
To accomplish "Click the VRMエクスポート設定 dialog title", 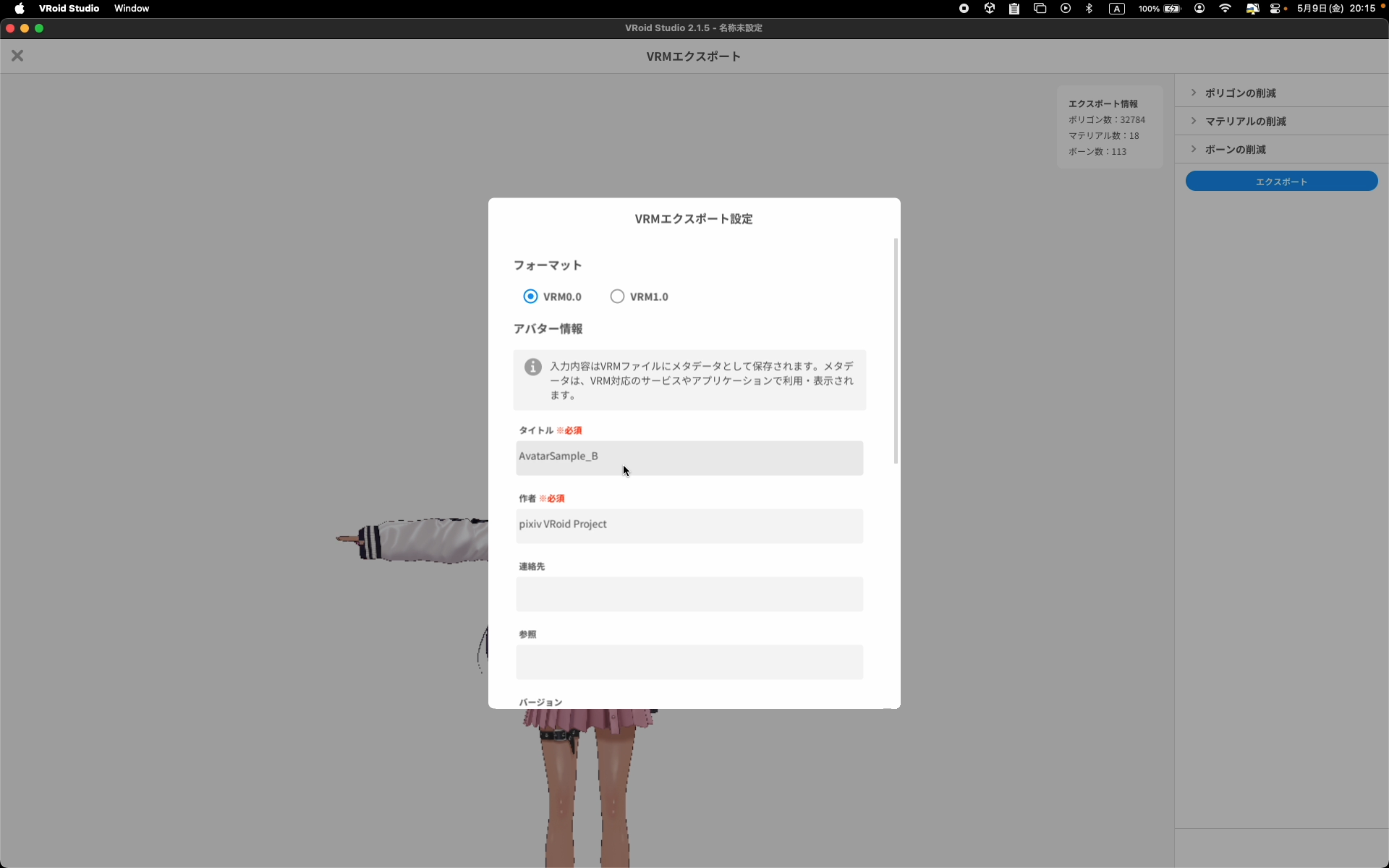I will (694, 218).
